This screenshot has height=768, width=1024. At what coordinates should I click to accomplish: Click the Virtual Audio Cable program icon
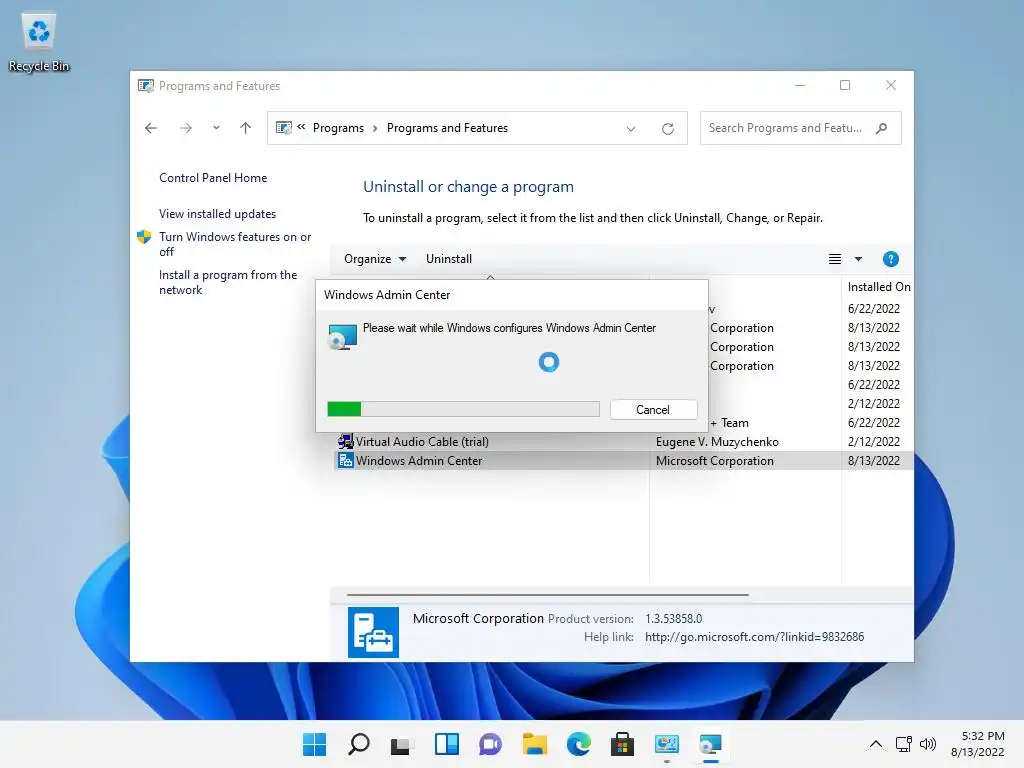[345, 442]
